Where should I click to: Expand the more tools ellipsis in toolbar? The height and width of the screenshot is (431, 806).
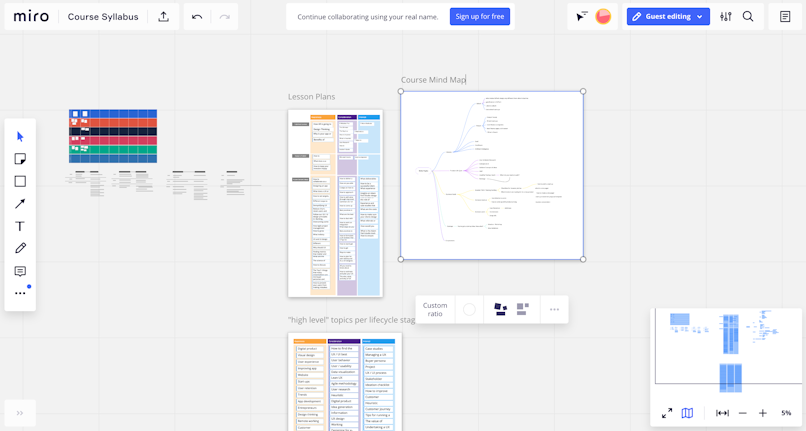pos(20,293)
